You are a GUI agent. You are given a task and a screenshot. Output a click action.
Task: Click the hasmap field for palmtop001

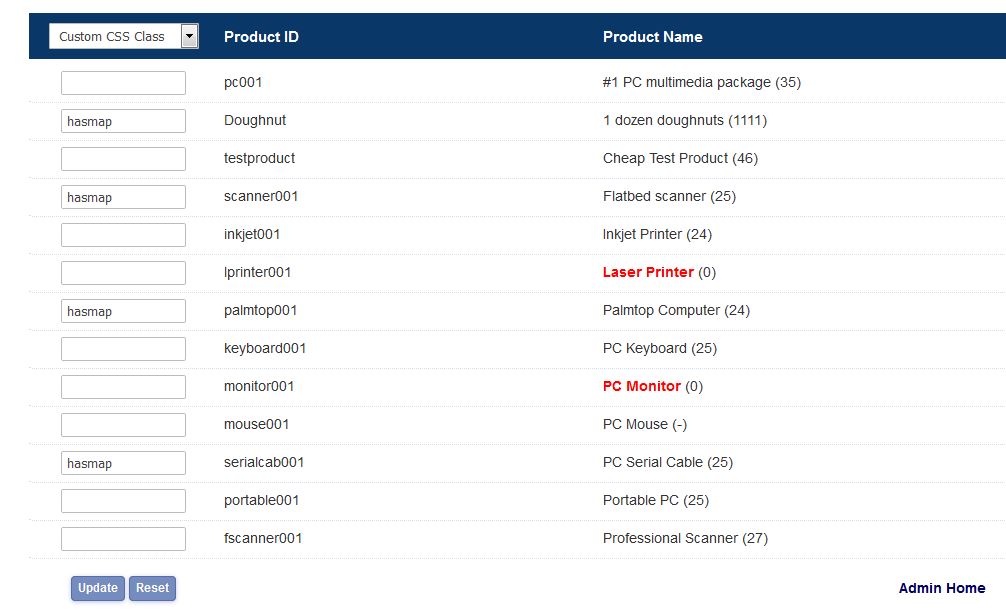tap(123, 311)
